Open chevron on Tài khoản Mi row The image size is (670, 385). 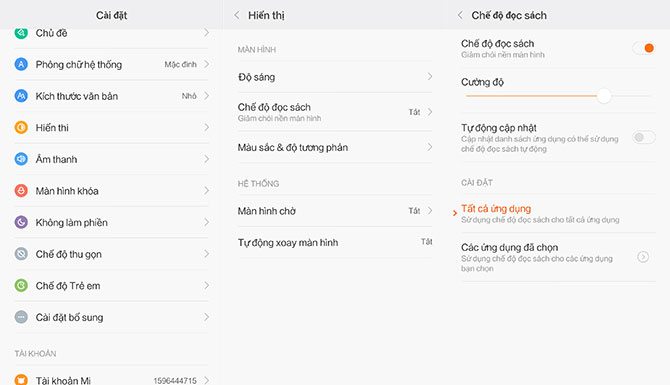[x=206, y=380]
